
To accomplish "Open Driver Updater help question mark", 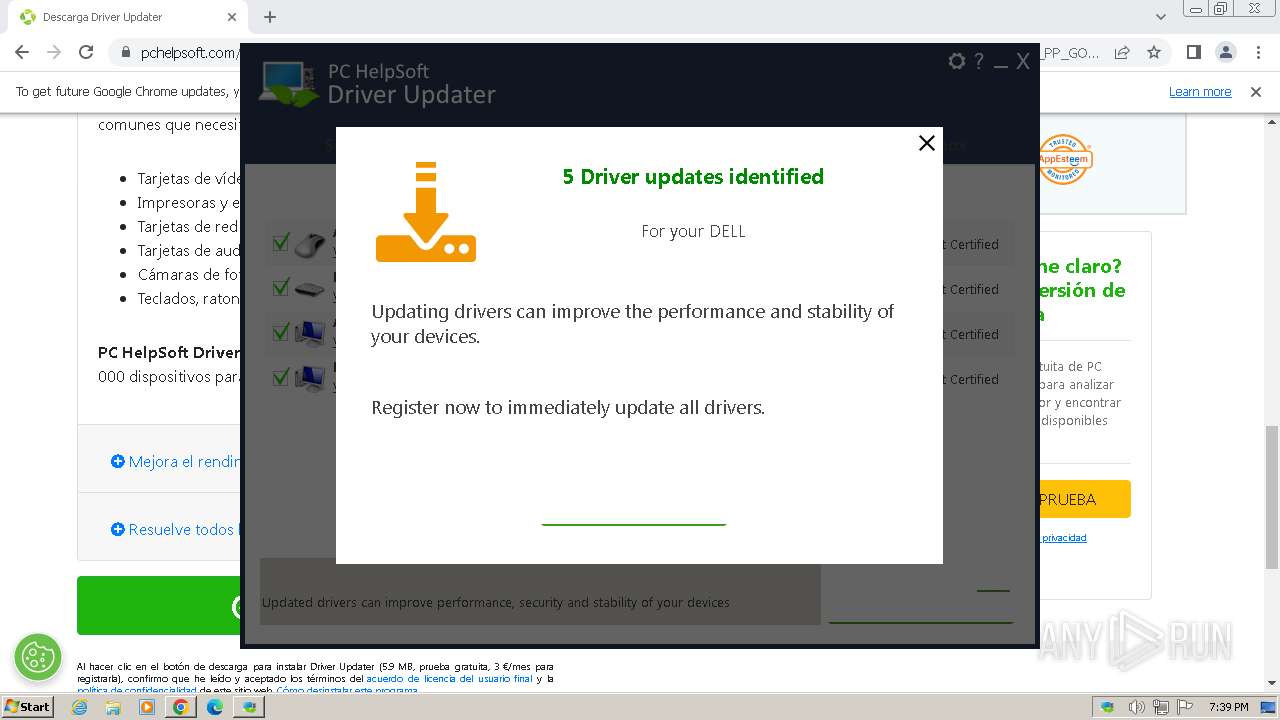I will click(x=979, y=61).
